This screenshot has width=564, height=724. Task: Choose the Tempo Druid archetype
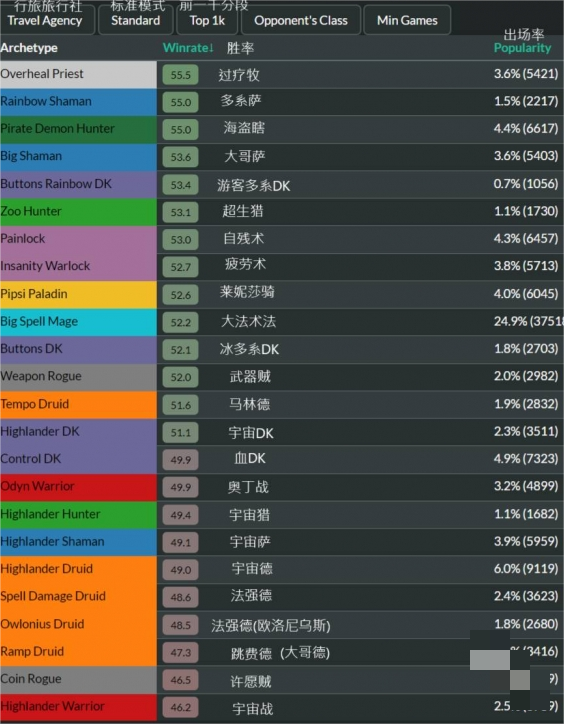[79, 404]
